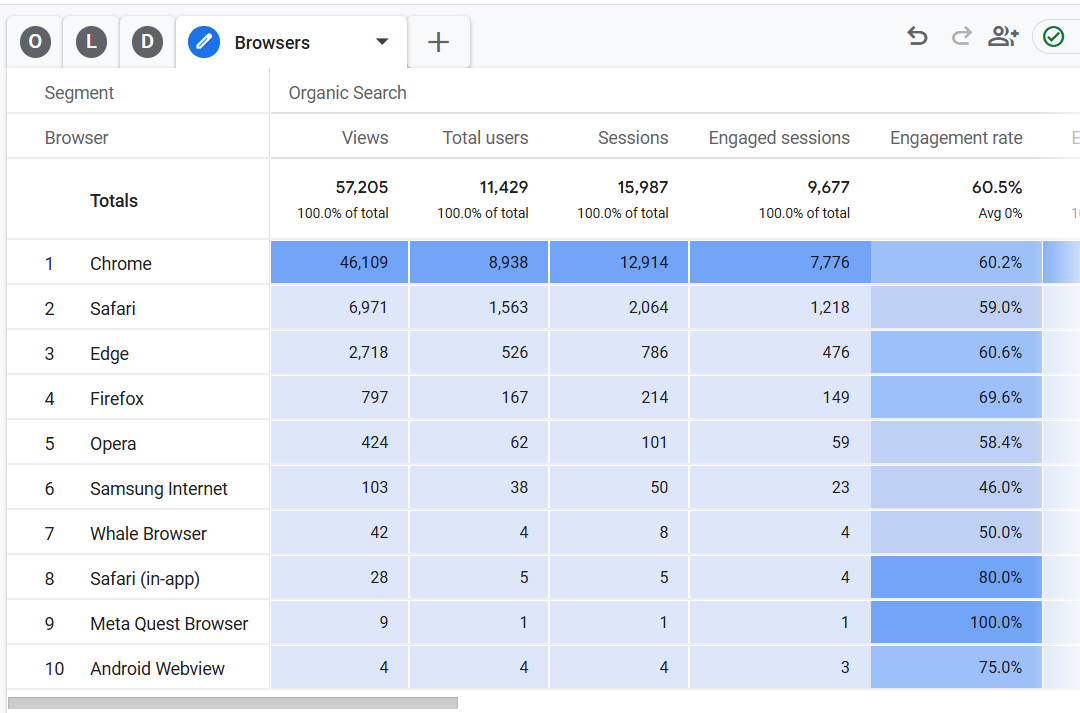Add a new tab with plus icon
Image resolution: width=1080 pixels, height=713 pixels.
click(x=438, y=42)
